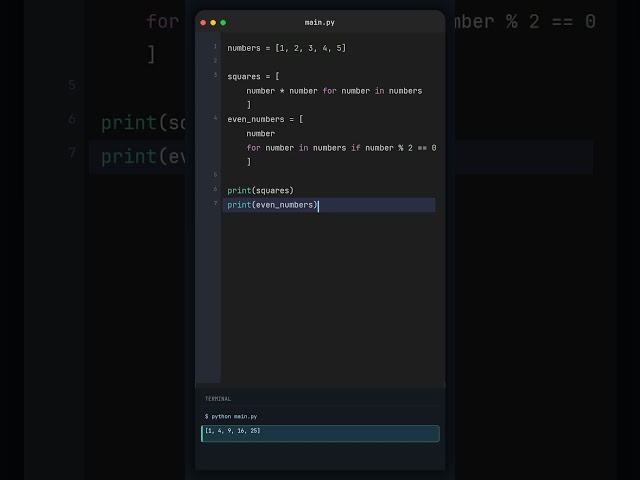
Task: Select the main.py window title
Action: 320,22
